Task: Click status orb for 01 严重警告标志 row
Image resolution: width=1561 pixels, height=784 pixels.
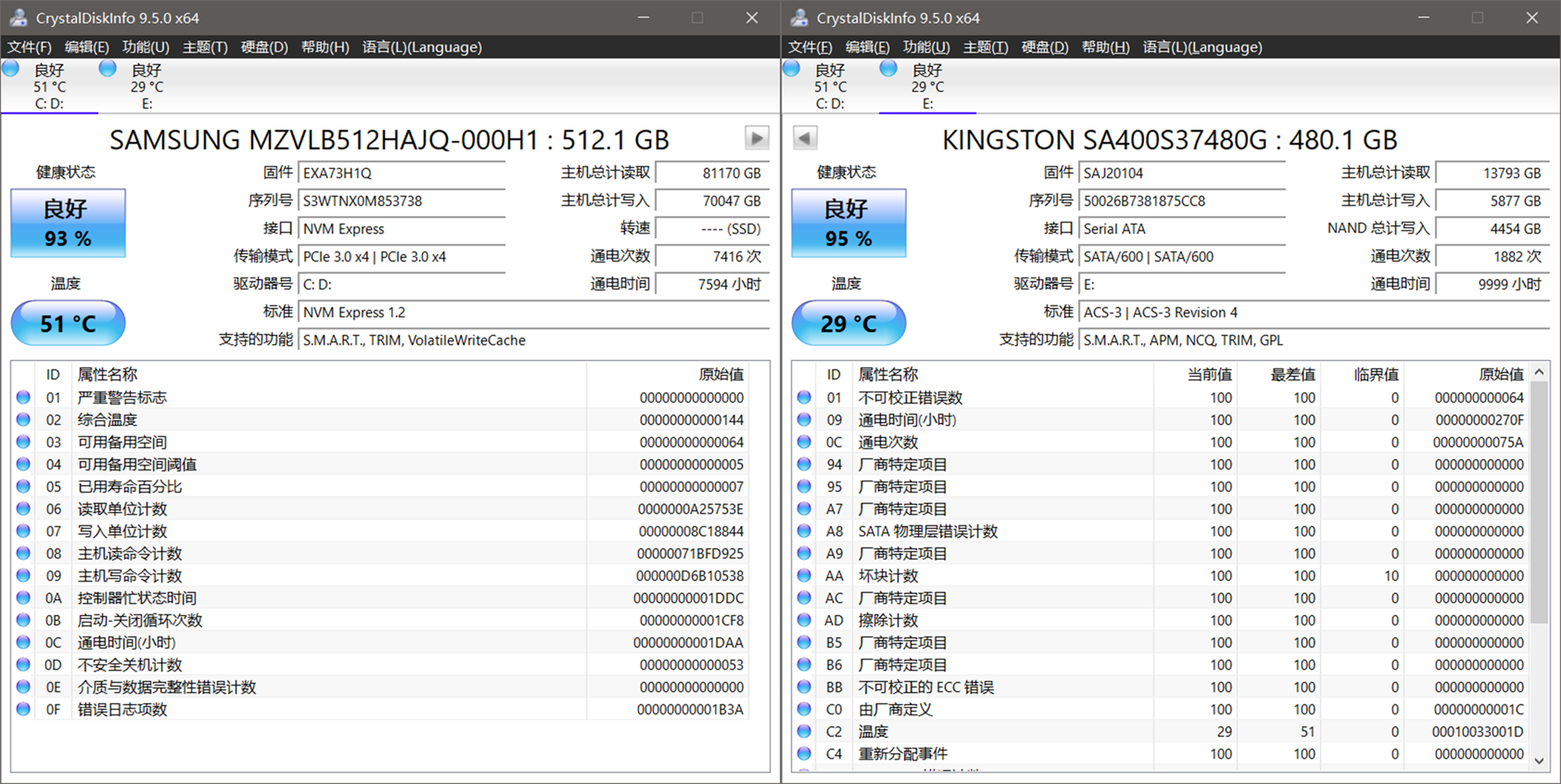Action: pos(23,397)
